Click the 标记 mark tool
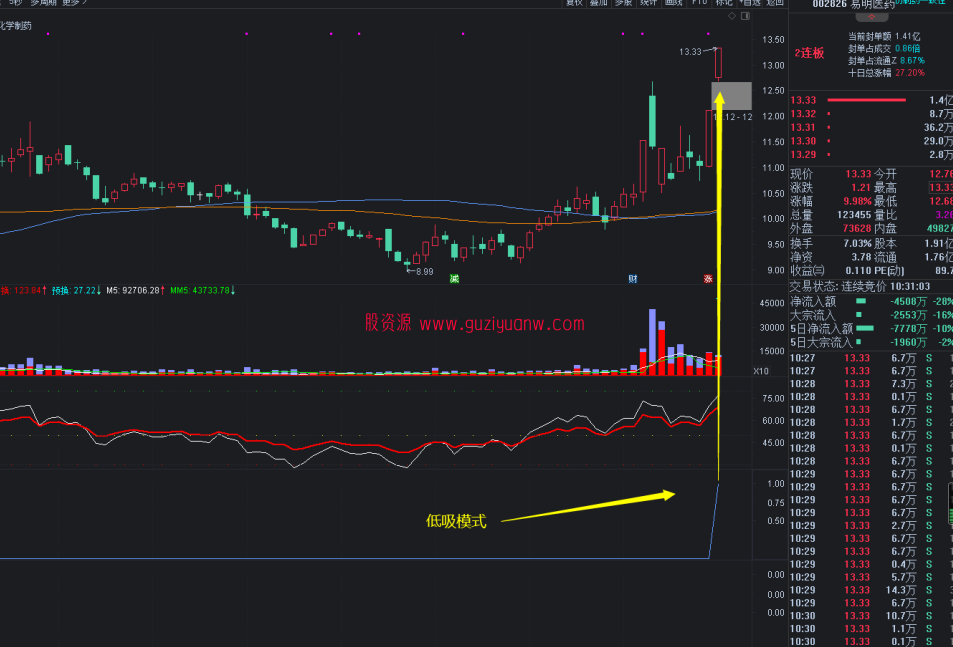 (x=724, y=3)
